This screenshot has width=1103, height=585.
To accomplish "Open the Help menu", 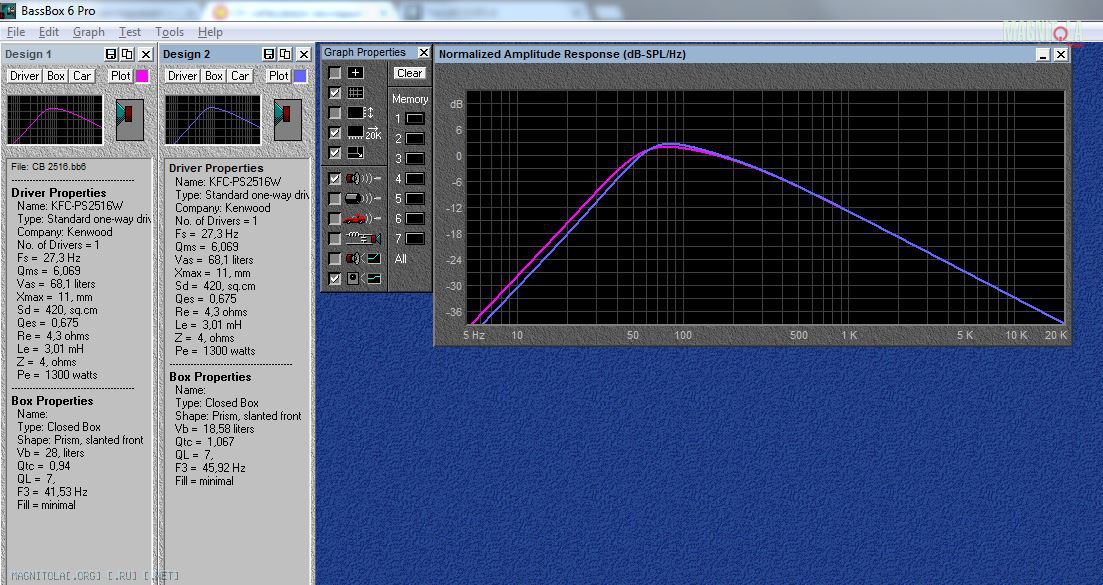I will (x=210, y=32).
